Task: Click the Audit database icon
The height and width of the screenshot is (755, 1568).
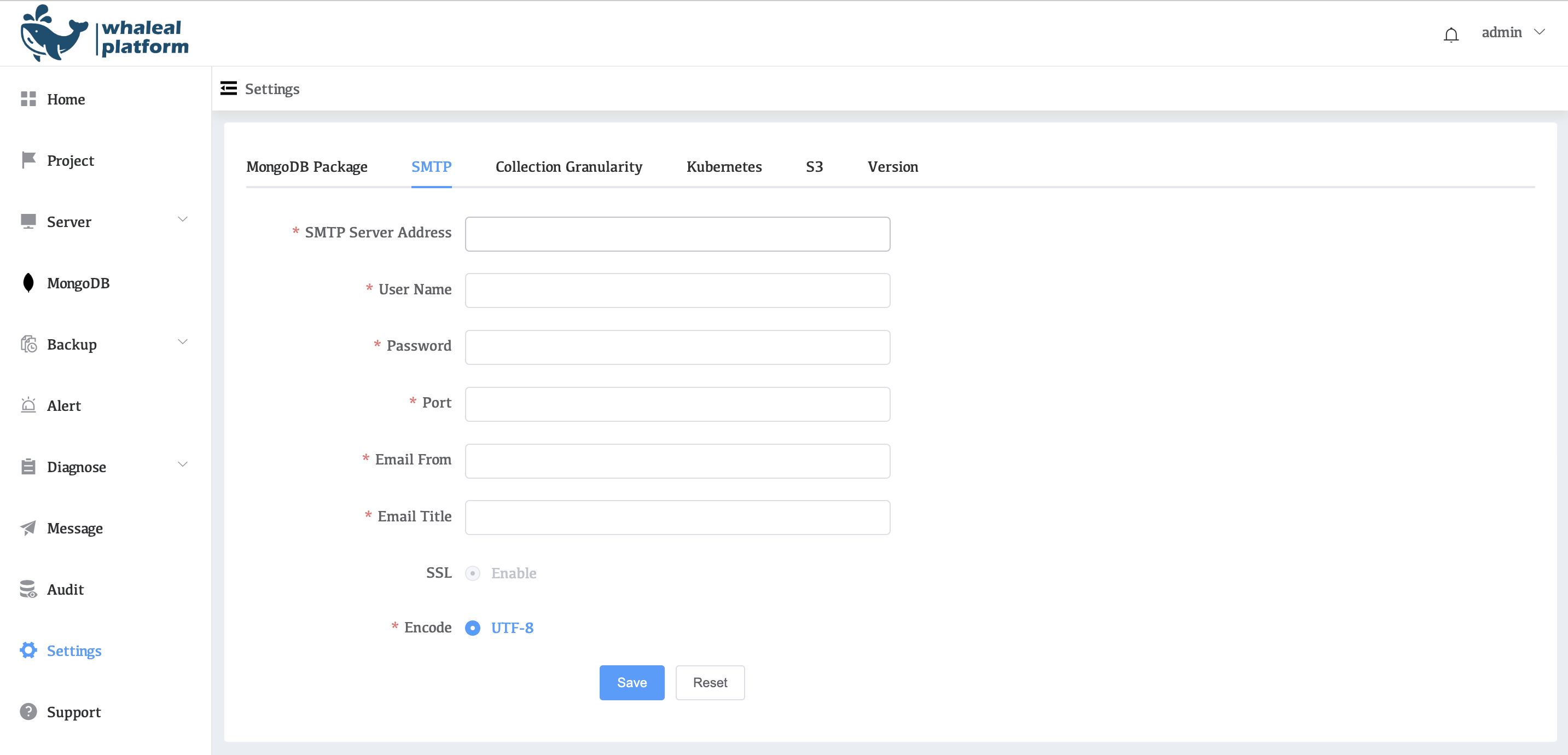Action: pos(28,589)
